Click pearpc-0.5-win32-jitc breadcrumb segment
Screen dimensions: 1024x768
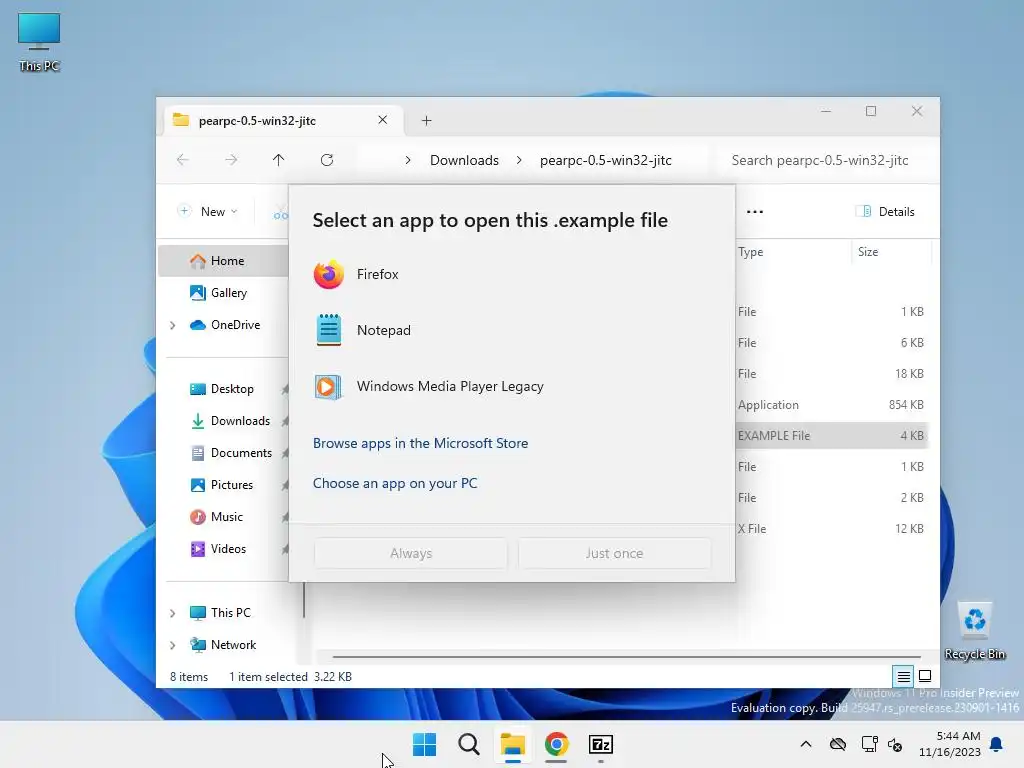tap(605, 160)
